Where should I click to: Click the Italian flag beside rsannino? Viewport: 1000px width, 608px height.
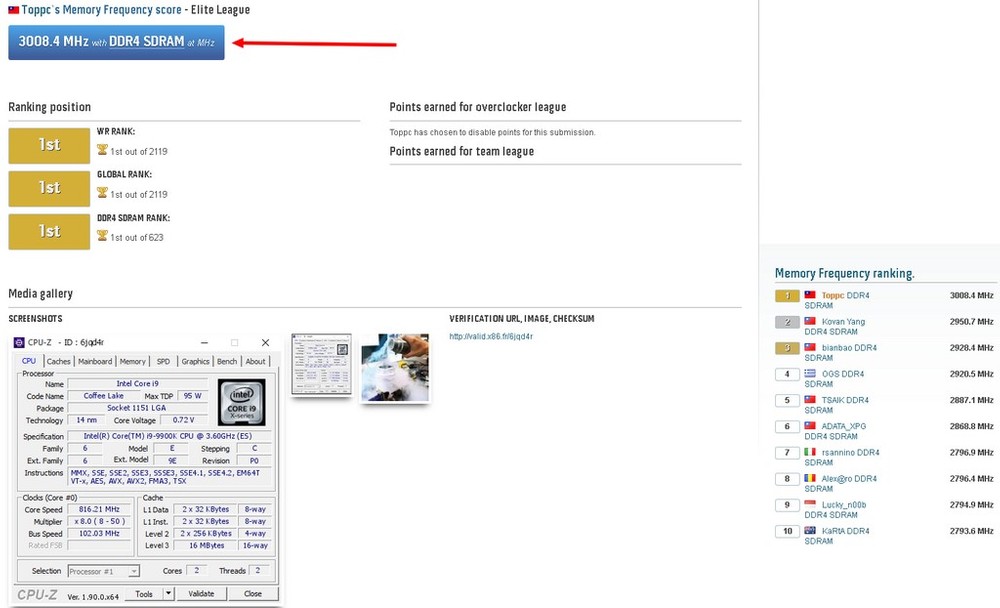(x=811, y=452)
